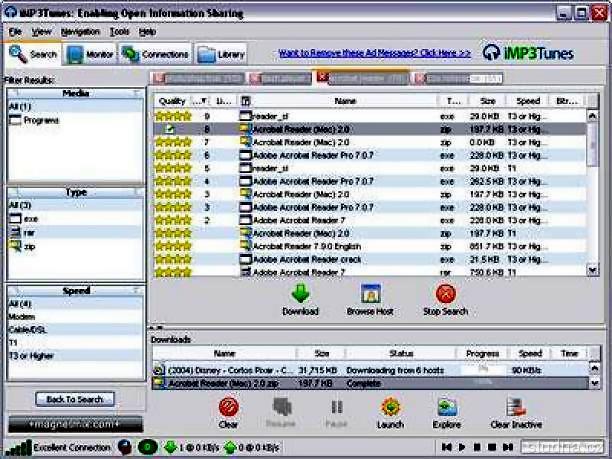This screenshot has height=459, width=612.
Task: Switch to the Monitor tab
Action: pyautogui.click(x=91, y=54)
